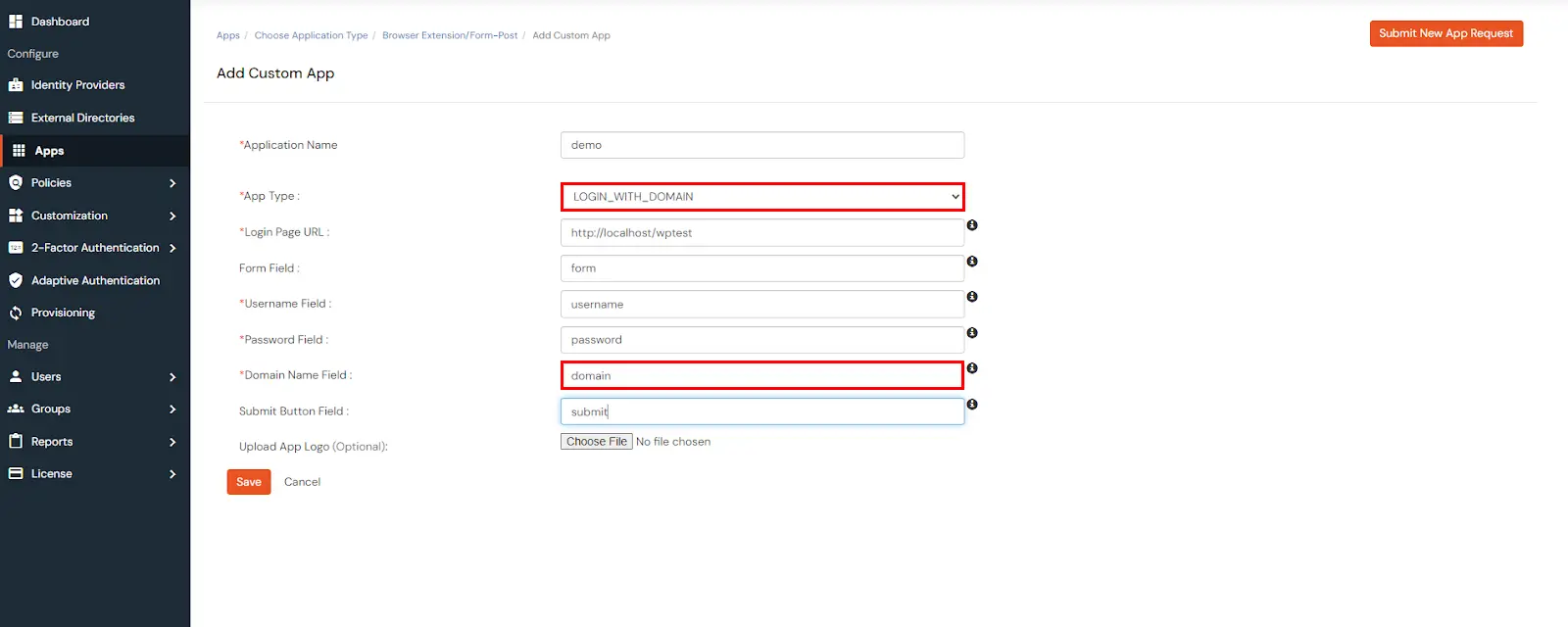
Task: Select the Apps sidebar item
Action: [95, 151]
